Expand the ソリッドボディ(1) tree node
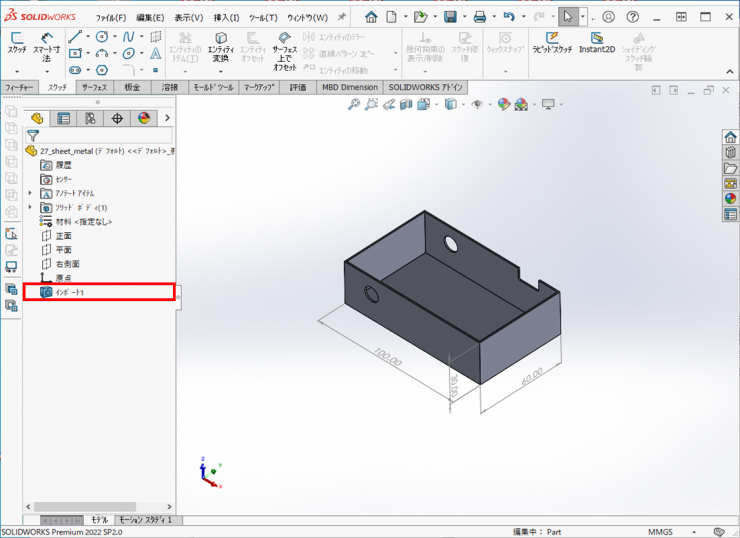Screen dimensions: 740x538 pyautogui.click(x=30, y=207)
